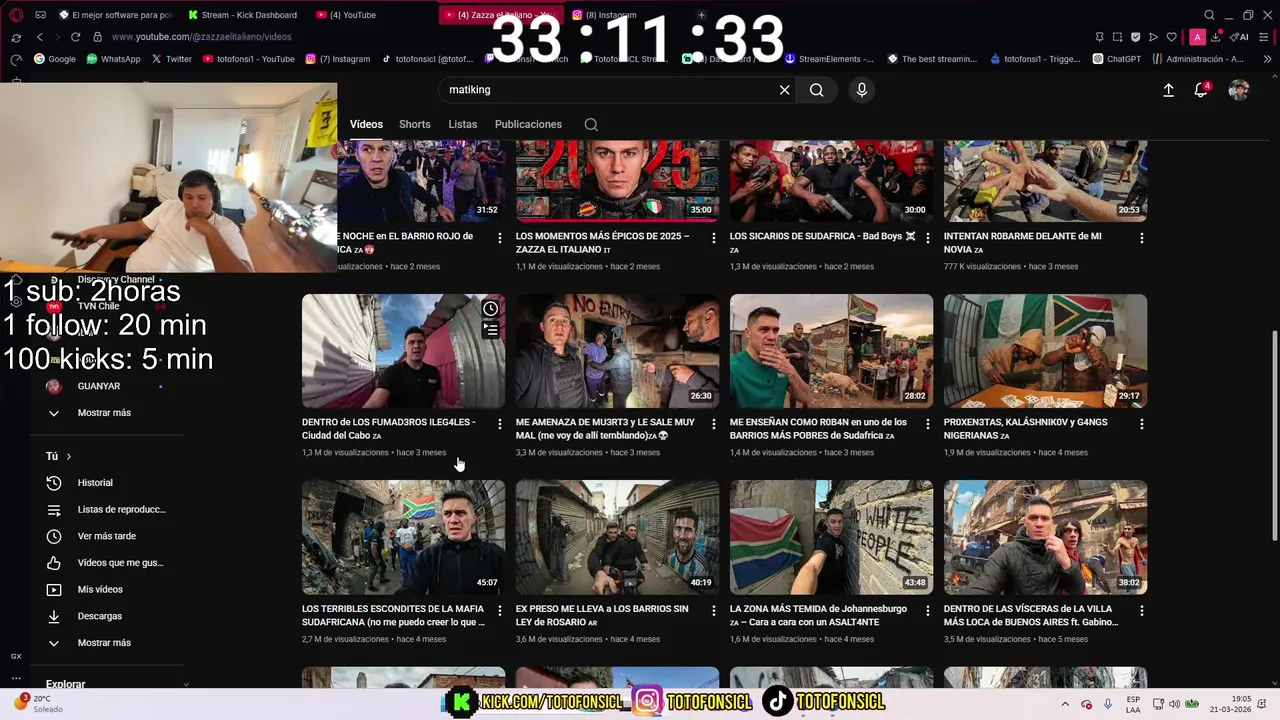The height and width of the screenshot is (720, 1280).
Task: Open Historial in the sidebar
Action: pyautogui.click(x=94, y=483)
